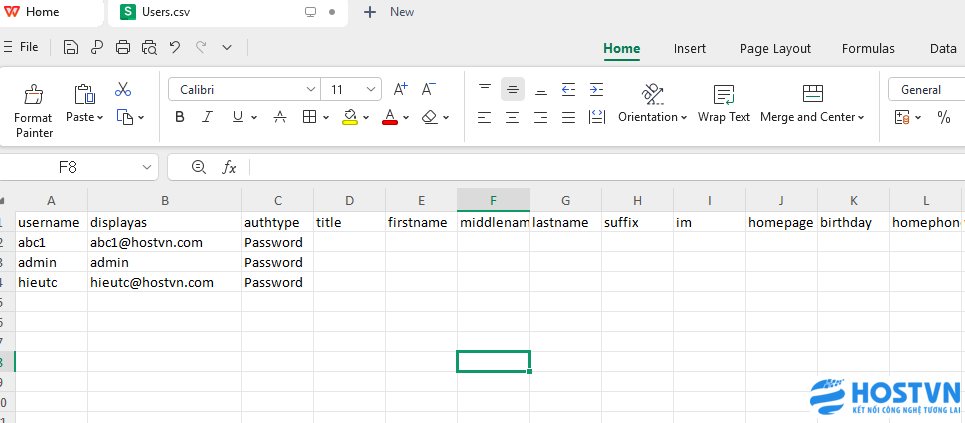Apply the yellow fill color to the cell
The height and width of the screenshot is (423, 965).
pos(349,117)
